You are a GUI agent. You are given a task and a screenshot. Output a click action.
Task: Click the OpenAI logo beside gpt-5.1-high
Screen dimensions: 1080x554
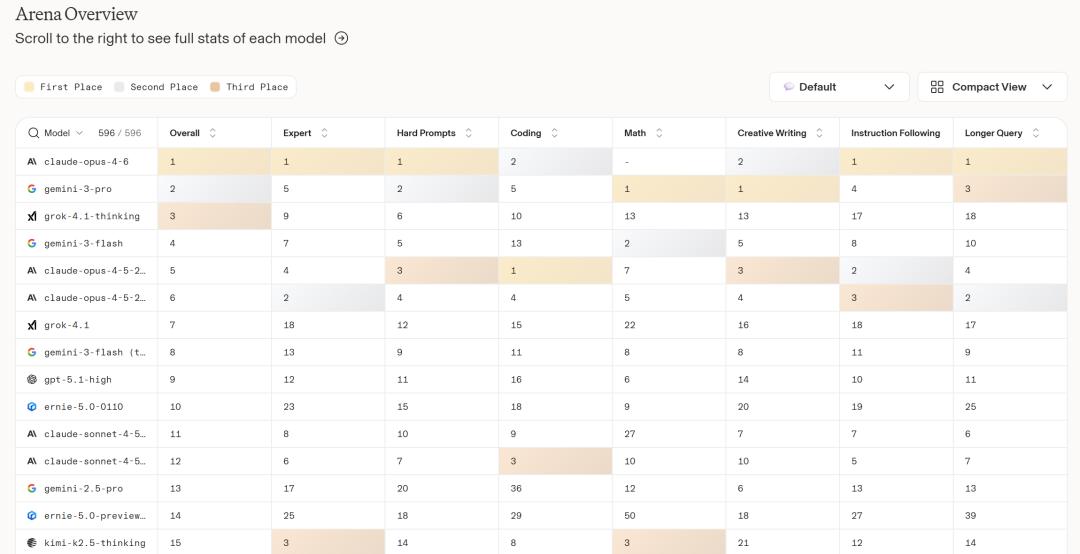pos(32,380)
